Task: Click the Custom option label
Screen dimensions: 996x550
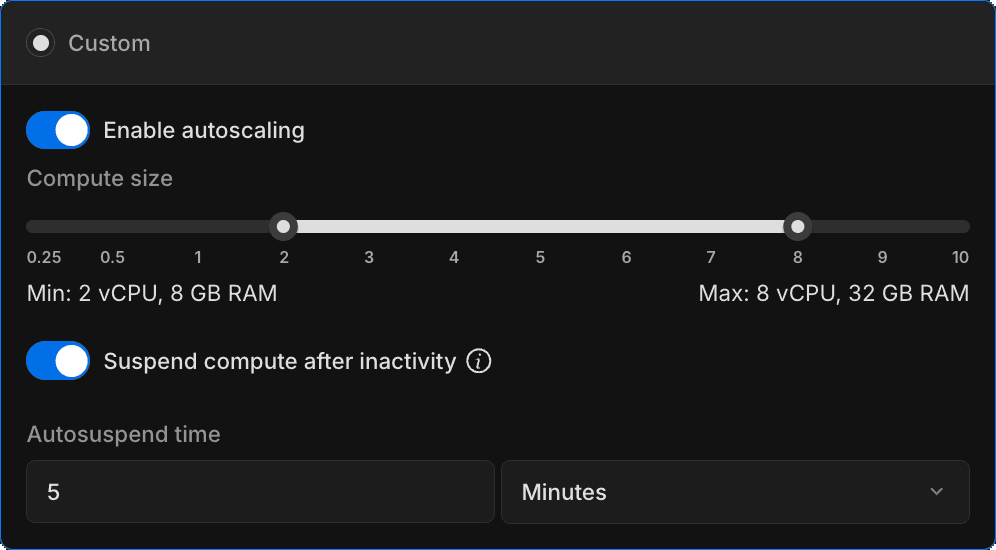Action: (109, 44)
